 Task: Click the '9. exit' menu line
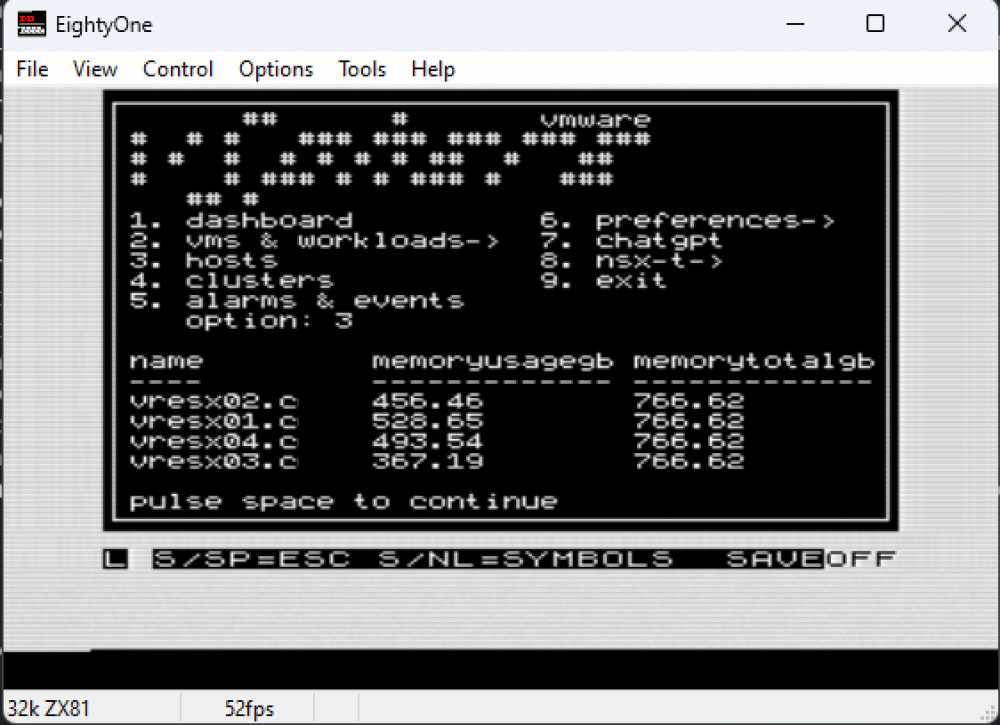603,281
